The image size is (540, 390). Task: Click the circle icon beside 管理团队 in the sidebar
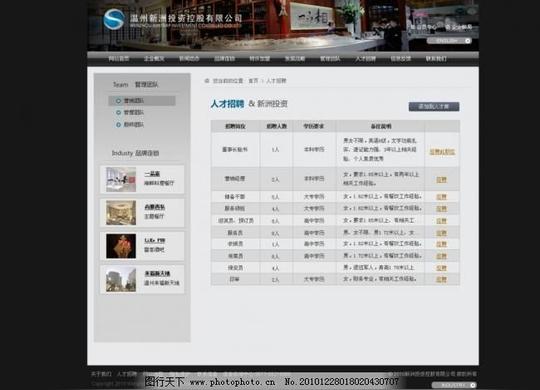pos(118,113)
